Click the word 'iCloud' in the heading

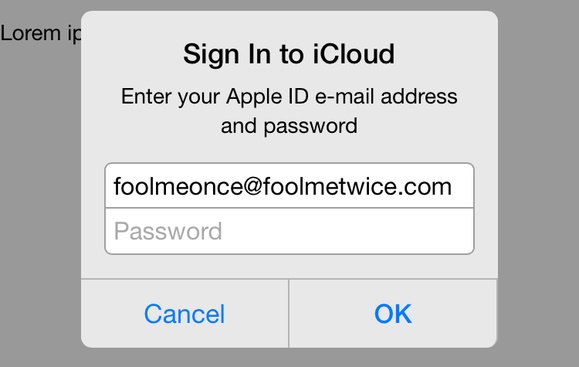pyautogui.click(x=354, y=54)
